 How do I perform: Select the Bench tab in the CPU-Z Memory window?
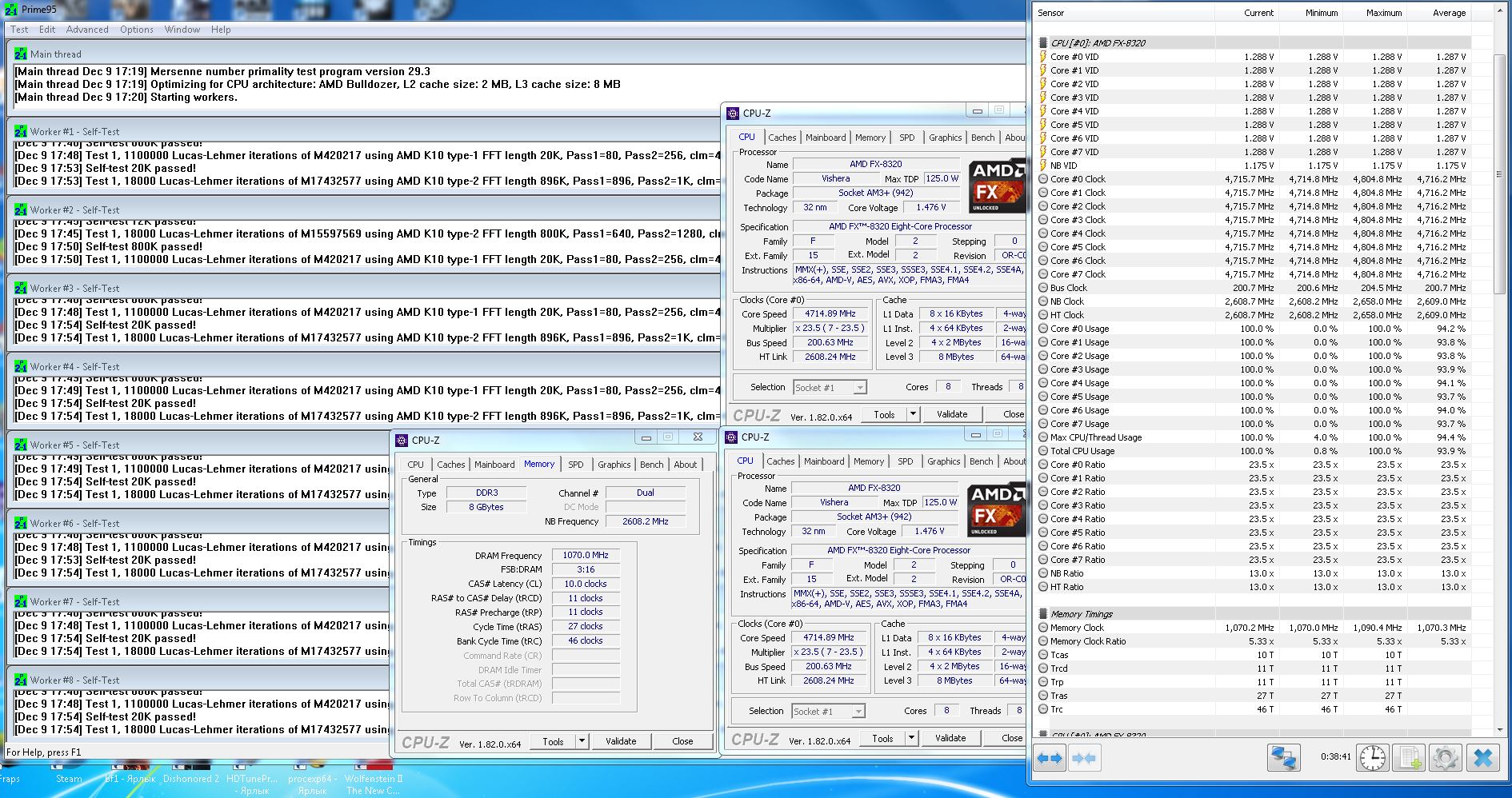(652, 465)
